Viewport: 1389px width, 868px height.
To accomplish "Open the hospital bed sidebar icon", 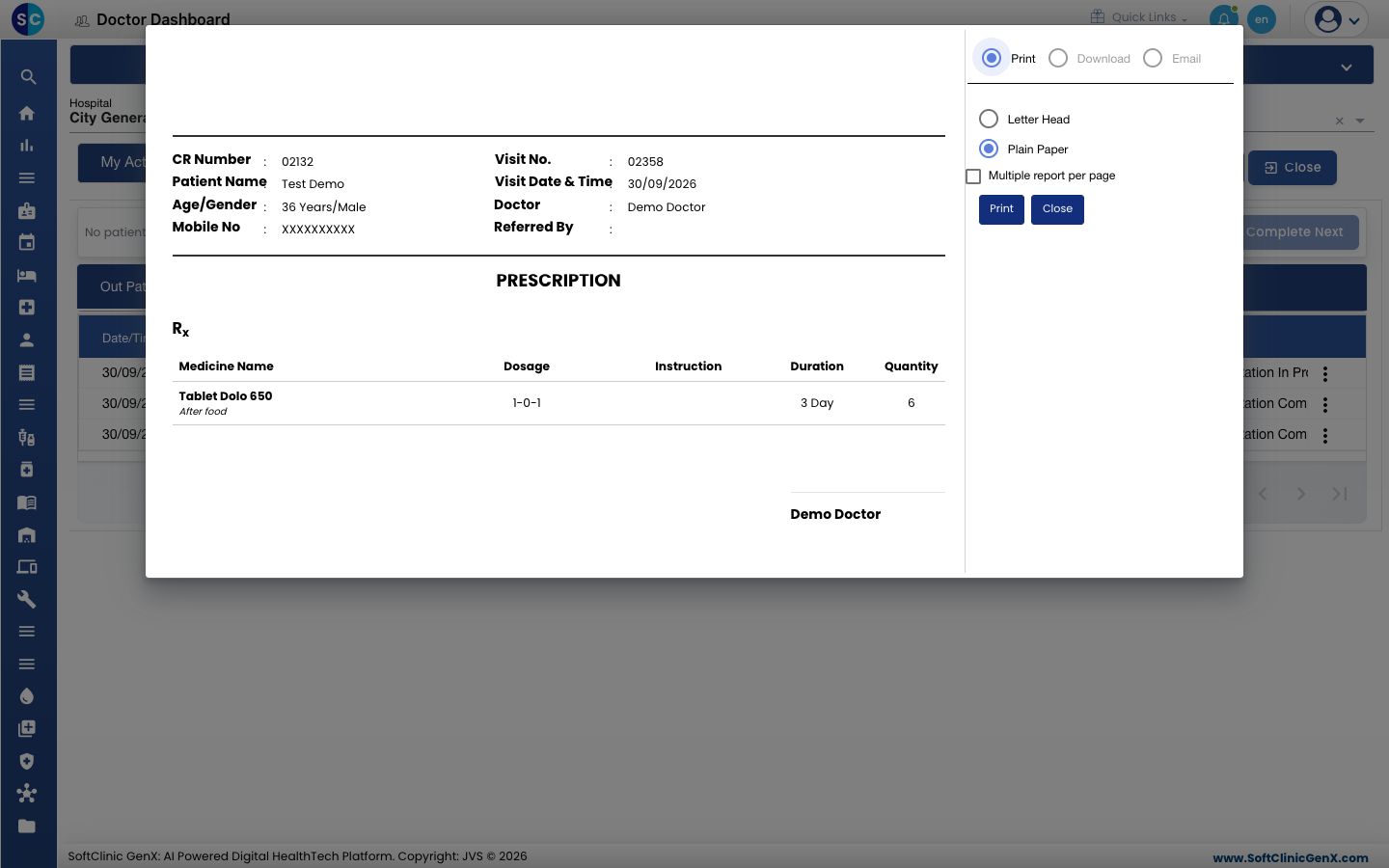I will point(27,275).
